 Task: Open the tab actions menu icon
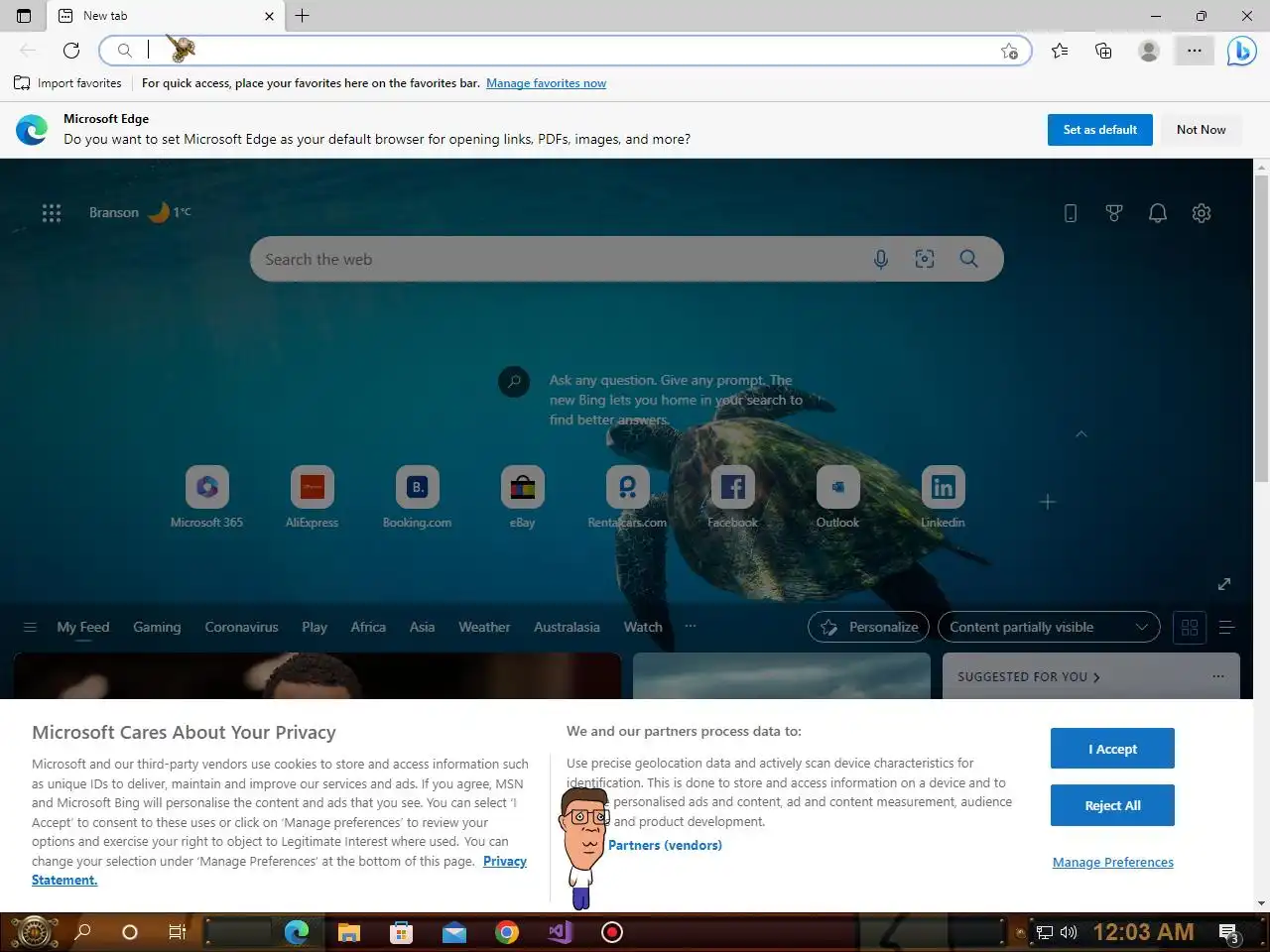point(24,16)
